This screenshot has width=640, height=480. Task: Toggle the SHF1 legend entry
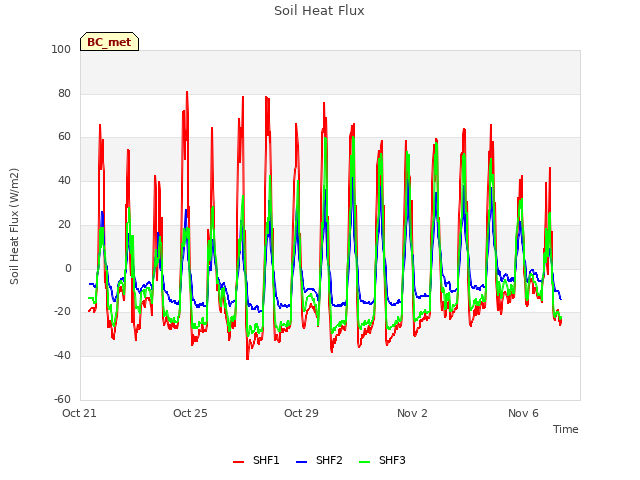tap(256, 460)
